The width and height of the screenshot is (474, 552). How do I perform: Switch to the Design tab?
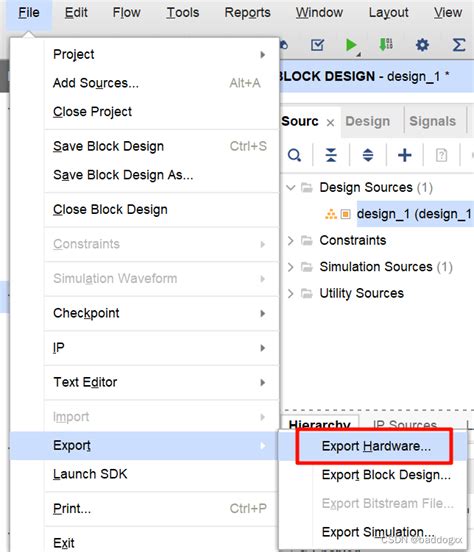pos(368,121)
